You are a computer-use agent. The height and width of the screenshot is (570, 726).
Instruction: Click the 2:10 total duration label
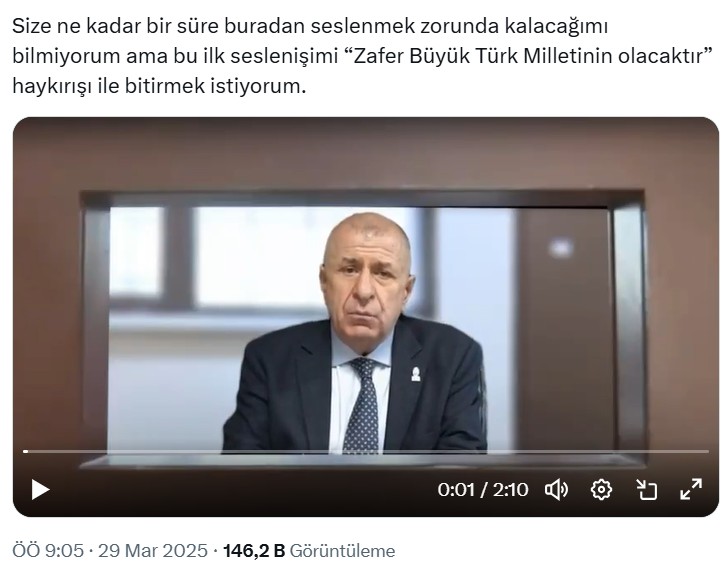point(510,489)
